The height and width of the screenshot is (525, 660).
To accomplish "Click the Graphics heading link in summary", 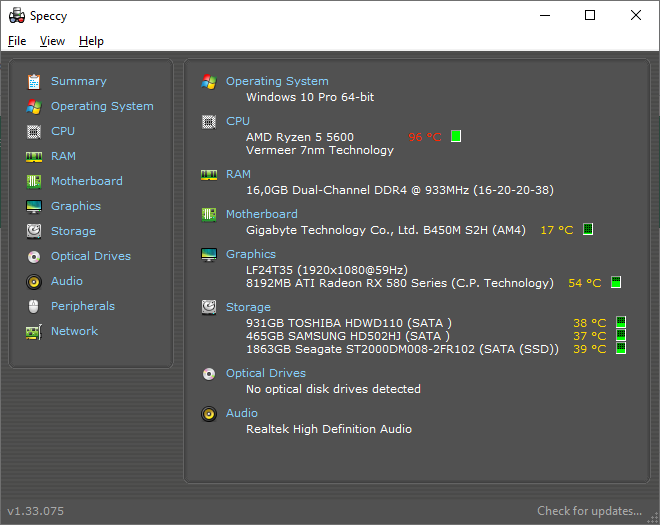I will pos(251,254).
